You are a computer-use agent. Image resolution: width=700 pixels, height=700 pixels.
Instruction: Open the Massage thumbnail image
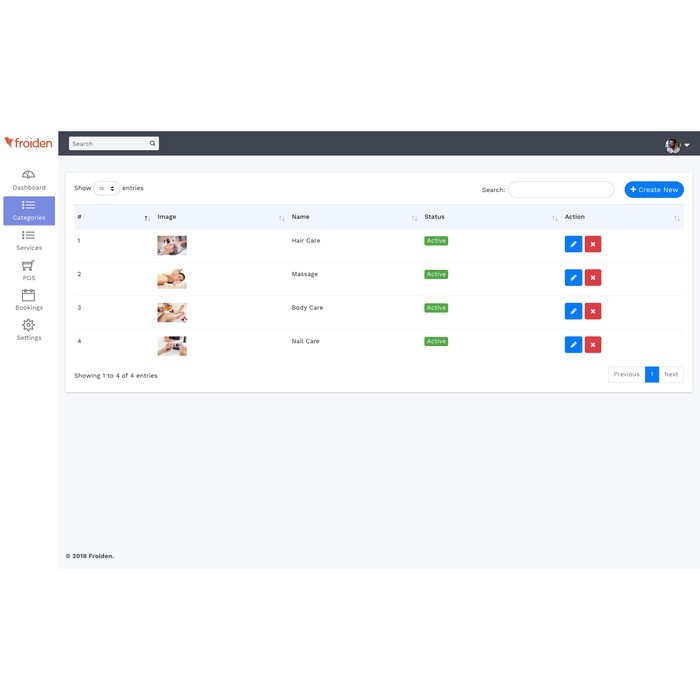(172, 279)
